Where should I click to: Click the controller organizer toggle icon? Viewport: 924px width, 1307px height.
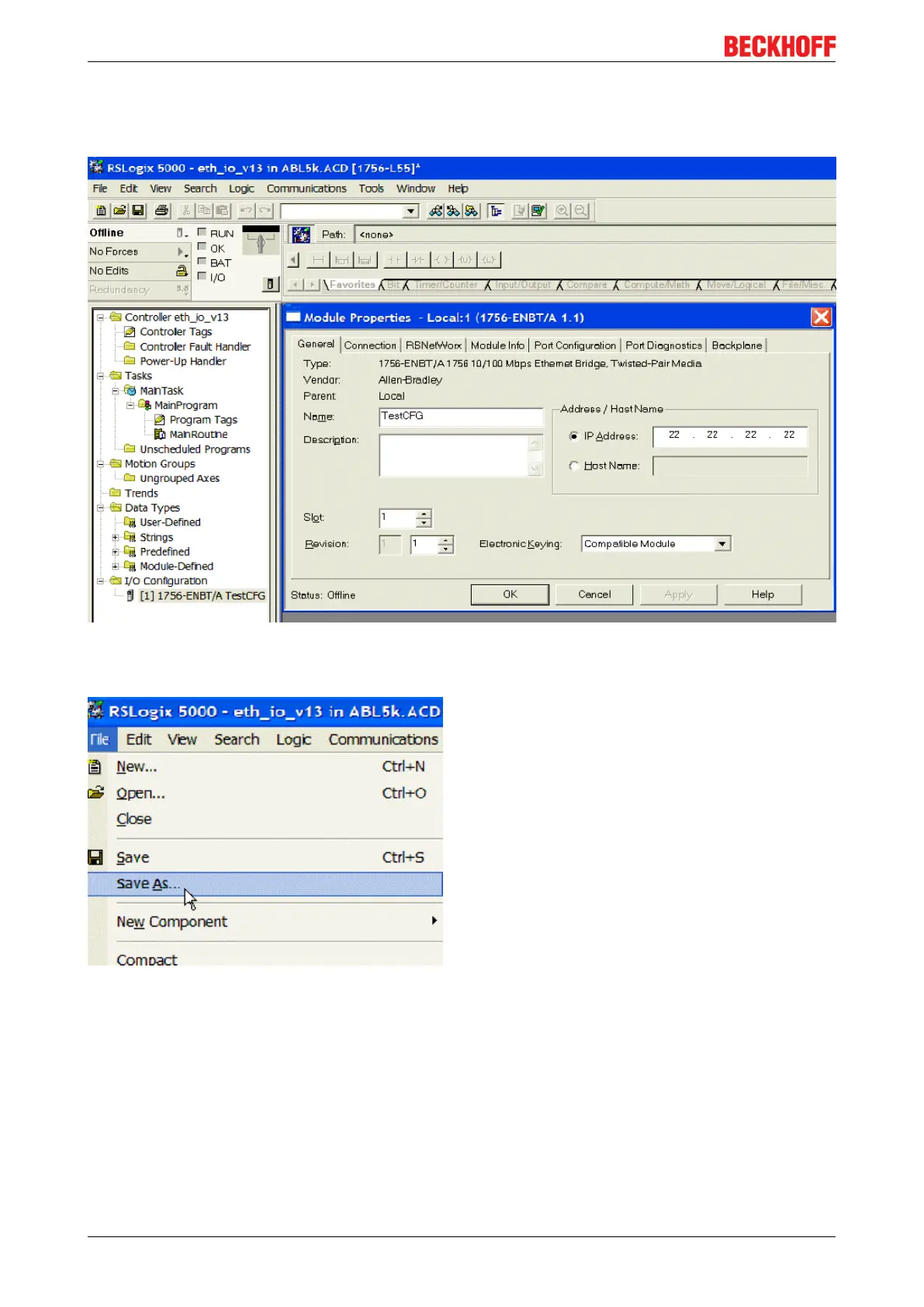click(497, 210)
